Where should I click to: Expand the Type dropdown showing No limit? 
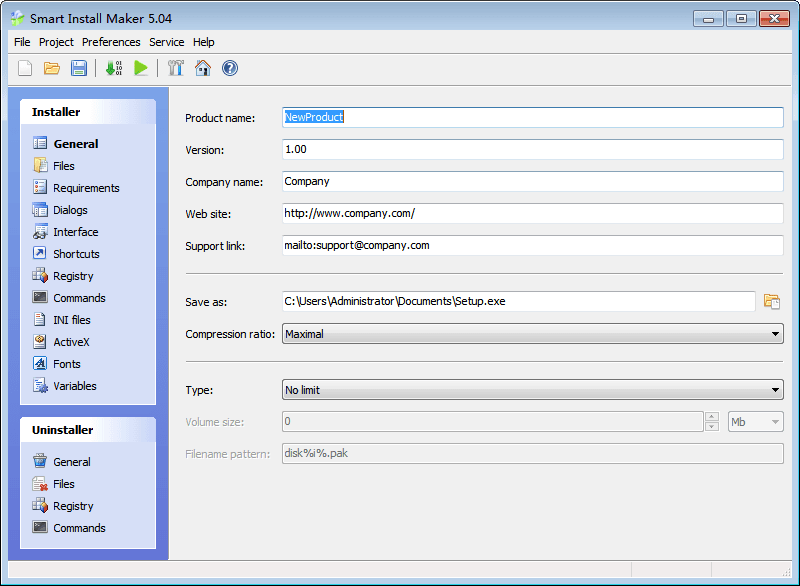tap(533, 390)
